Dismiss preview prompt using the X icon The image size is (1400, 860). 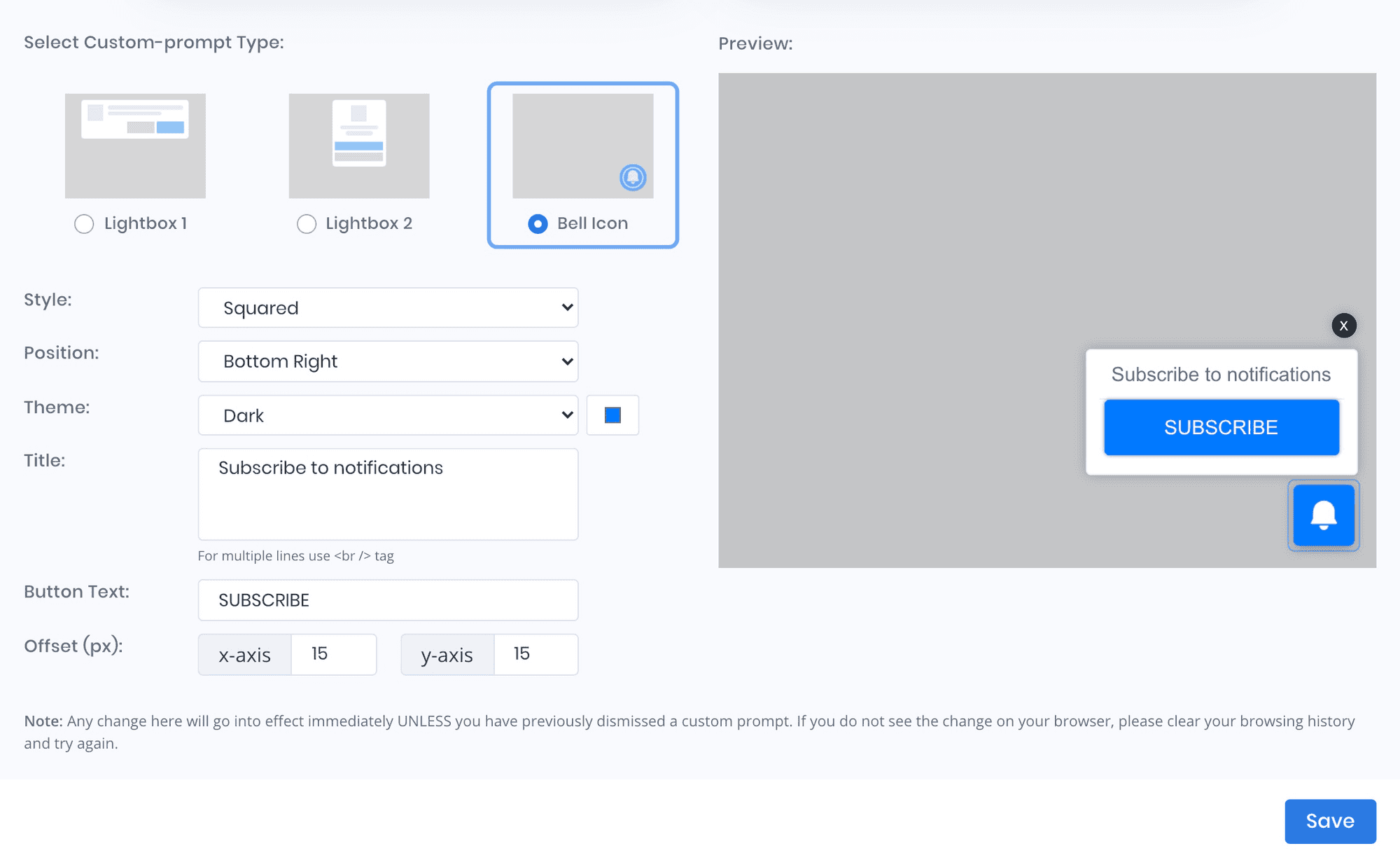1343,325
